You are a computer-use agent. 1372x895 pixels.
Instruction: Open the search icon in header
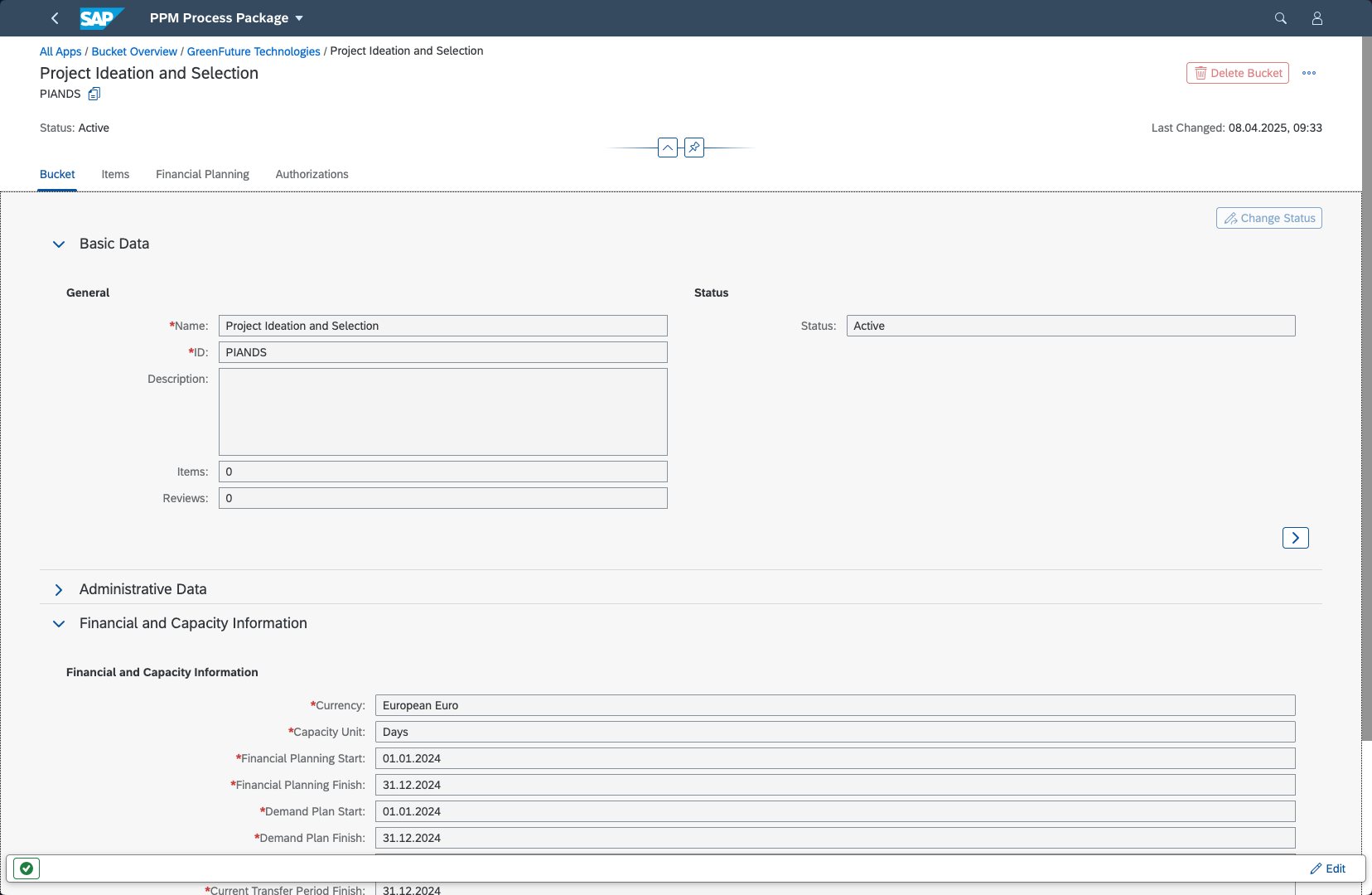point(1280,18)
